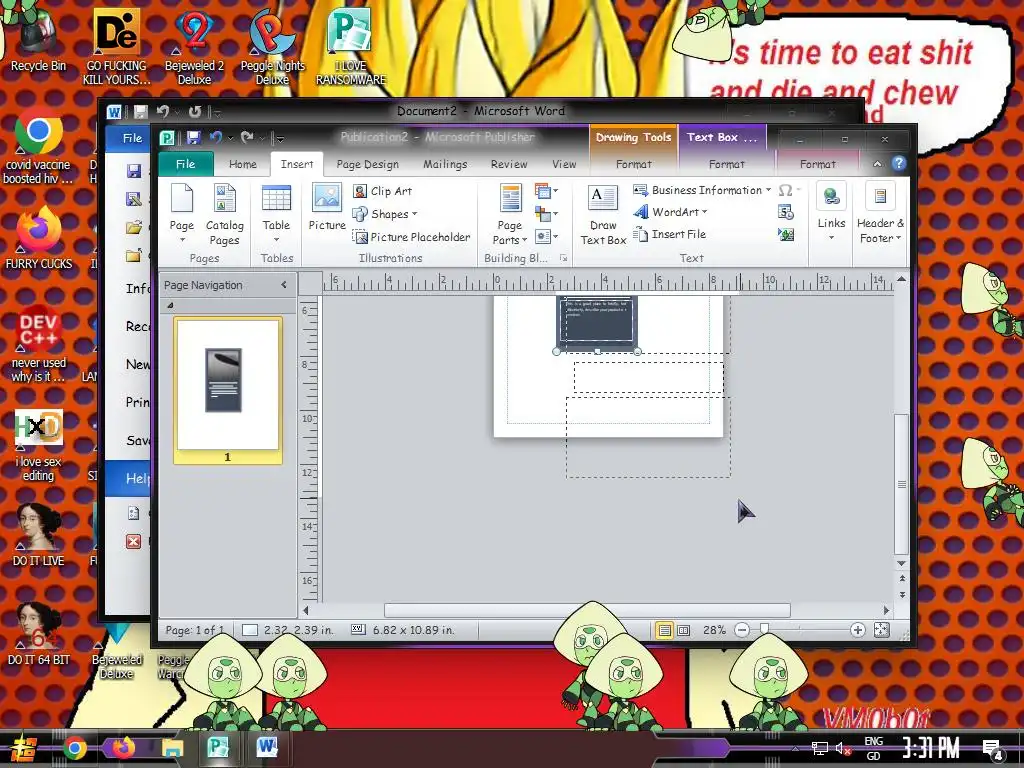The image size is (1024, 768).
Task: Select the page 1 thumbnail in Page Navigation
Action: click(228, 390)
